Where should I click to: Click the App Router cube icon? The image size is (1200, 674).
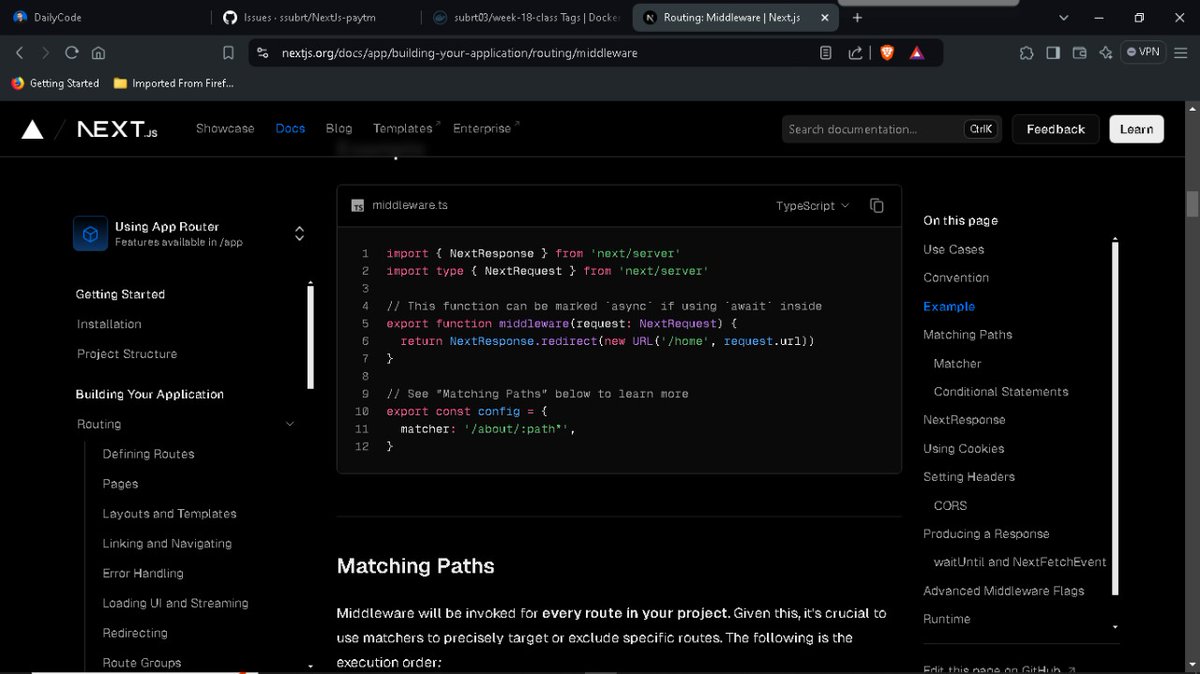(x=90, y=234)
